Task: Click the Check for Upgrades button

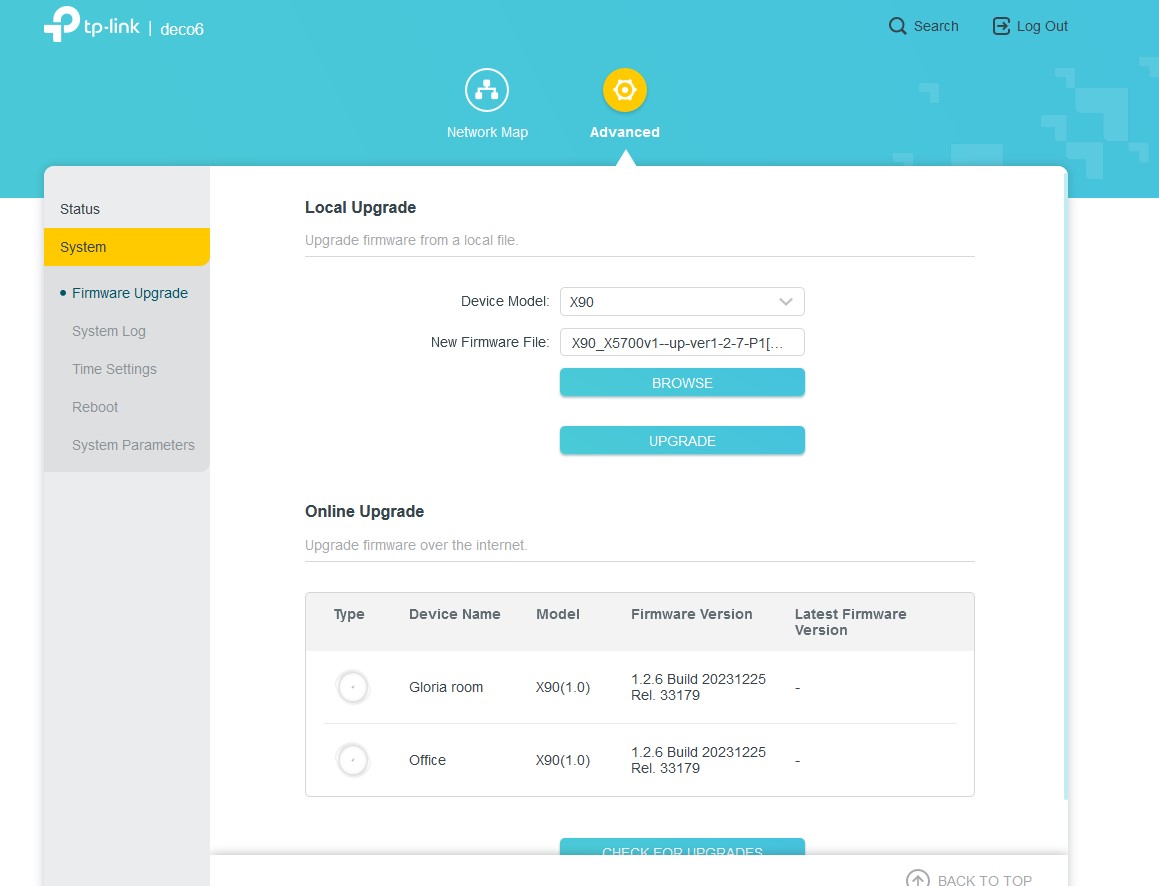Action: tap(682, 848)
